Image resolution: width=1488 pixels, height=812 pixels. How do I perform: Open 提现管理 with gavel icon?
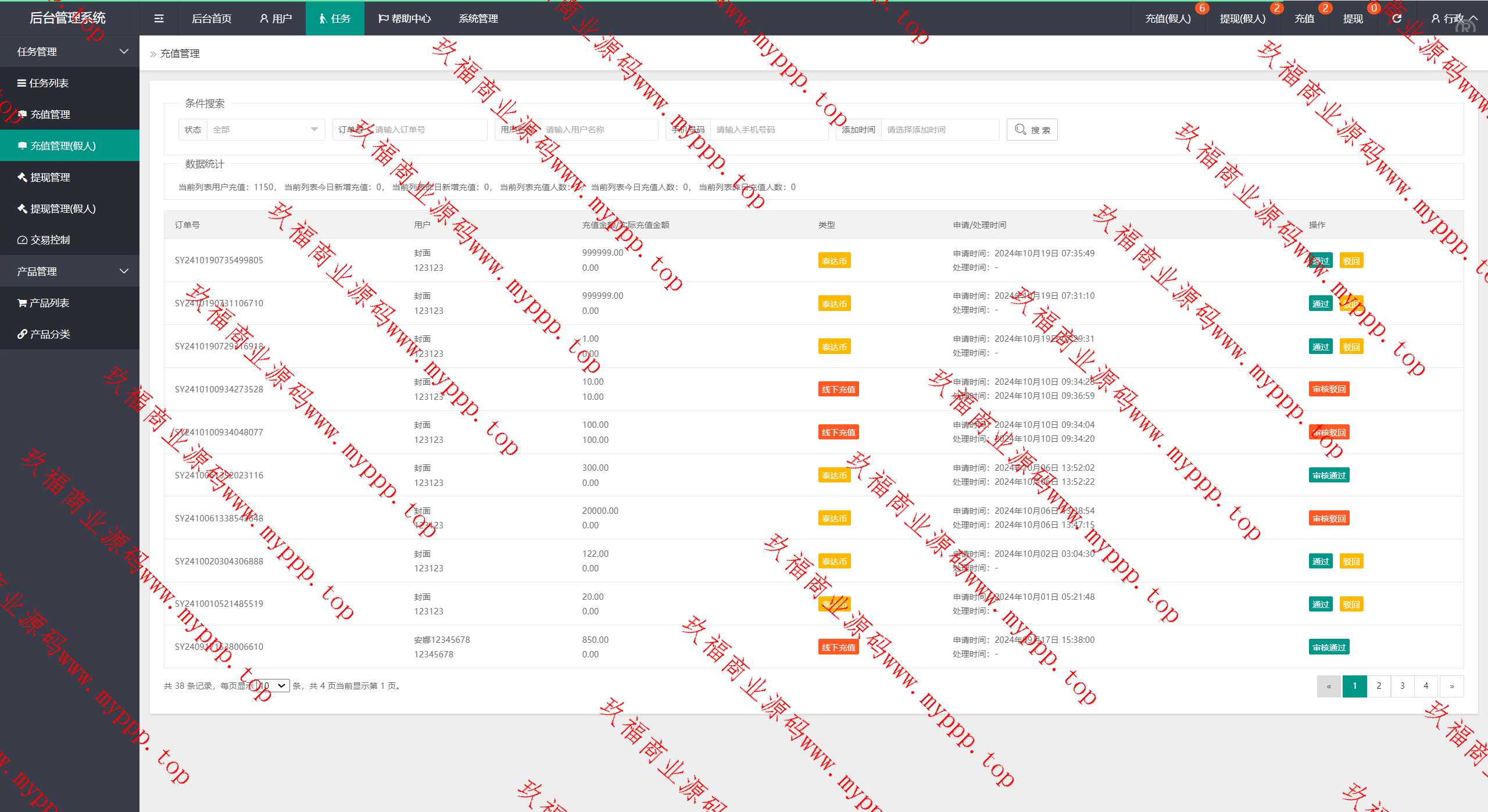click(x=50, y=177)
